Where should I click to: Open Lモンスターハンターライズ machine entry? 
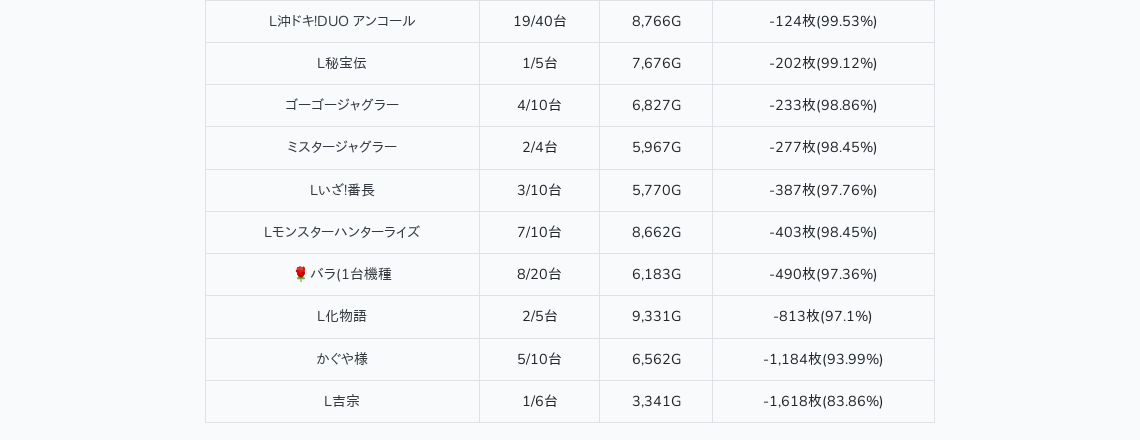tap(342, 232)
